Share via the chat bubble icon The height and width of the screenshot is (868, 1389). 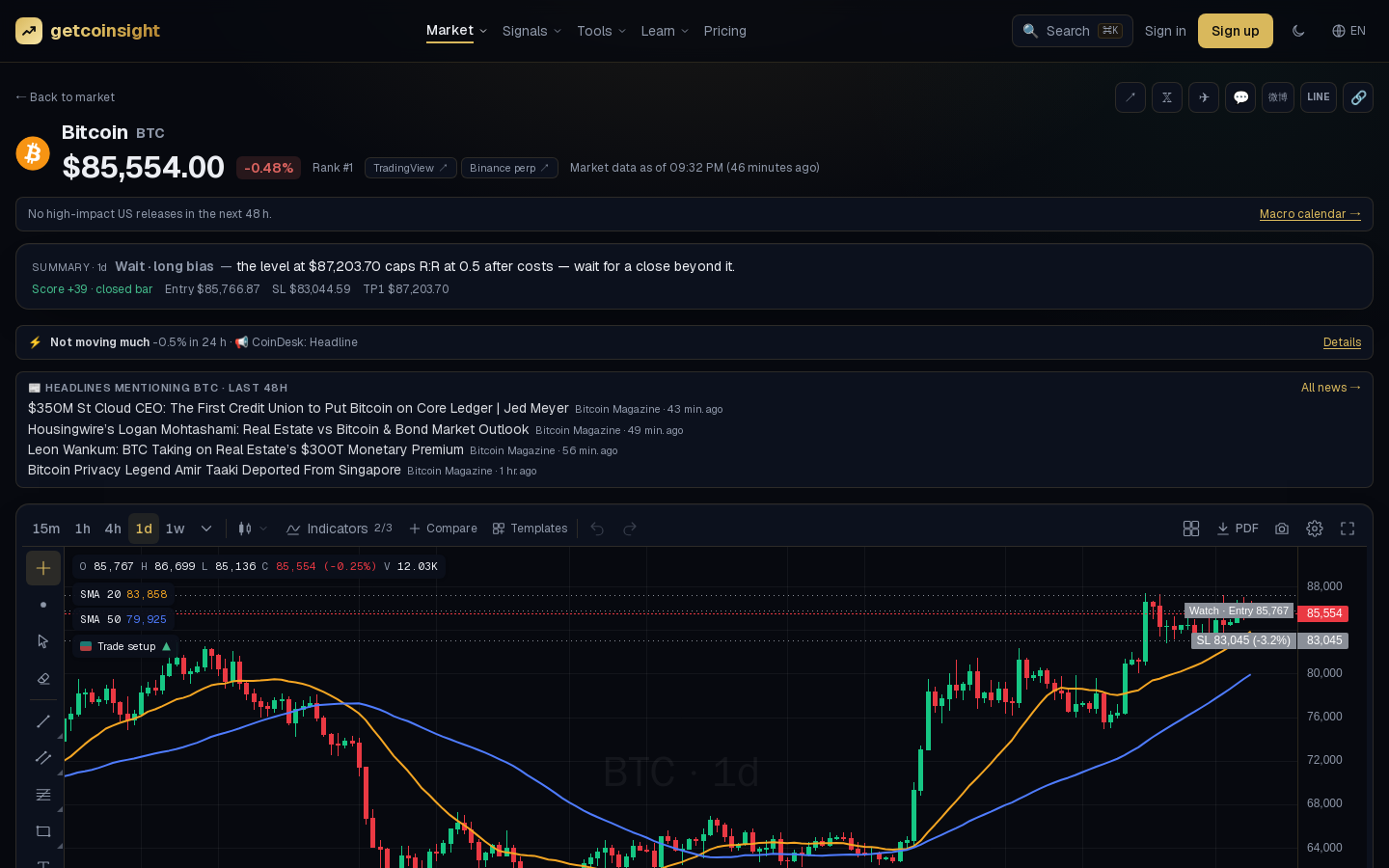[1240, 97]
